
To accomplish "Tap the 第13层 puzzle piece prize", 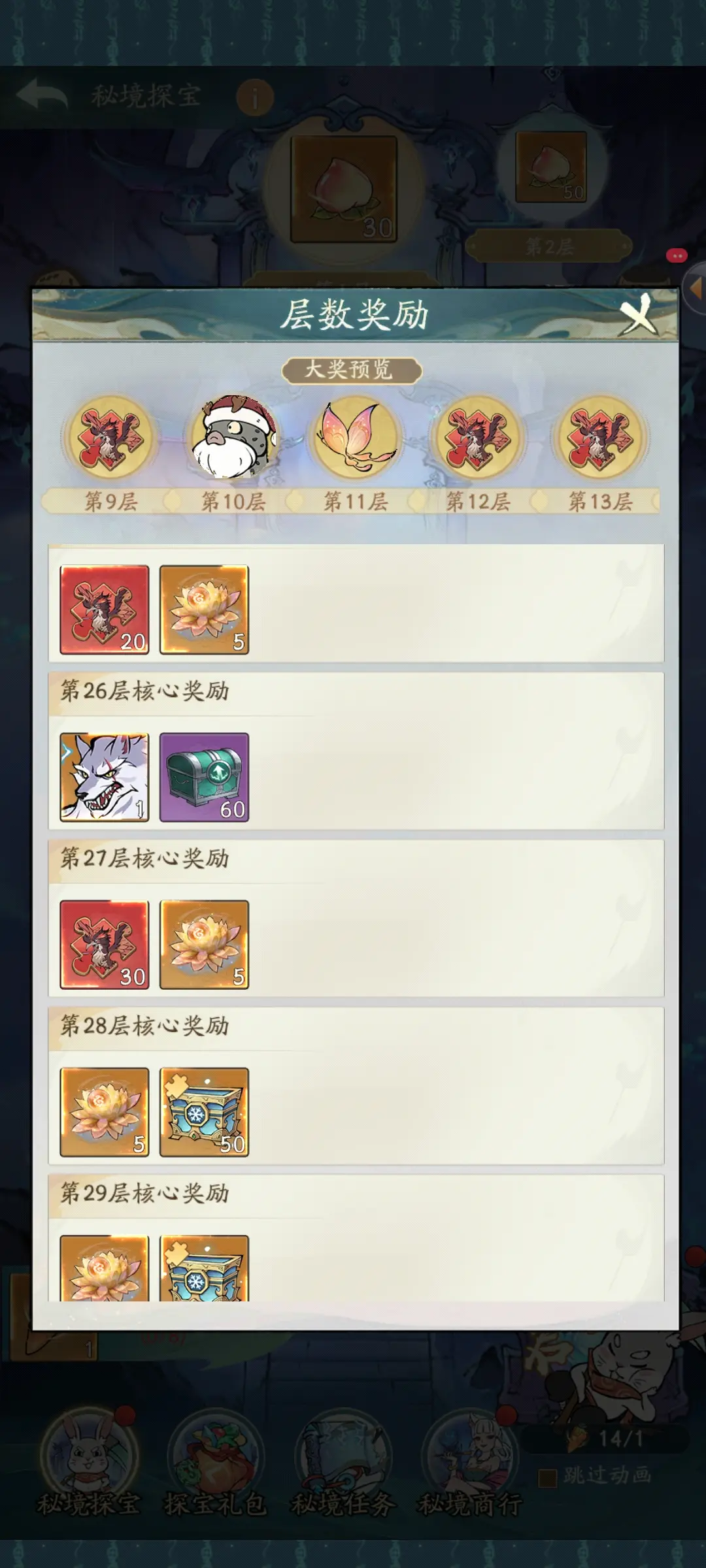I will click(601, 436).
